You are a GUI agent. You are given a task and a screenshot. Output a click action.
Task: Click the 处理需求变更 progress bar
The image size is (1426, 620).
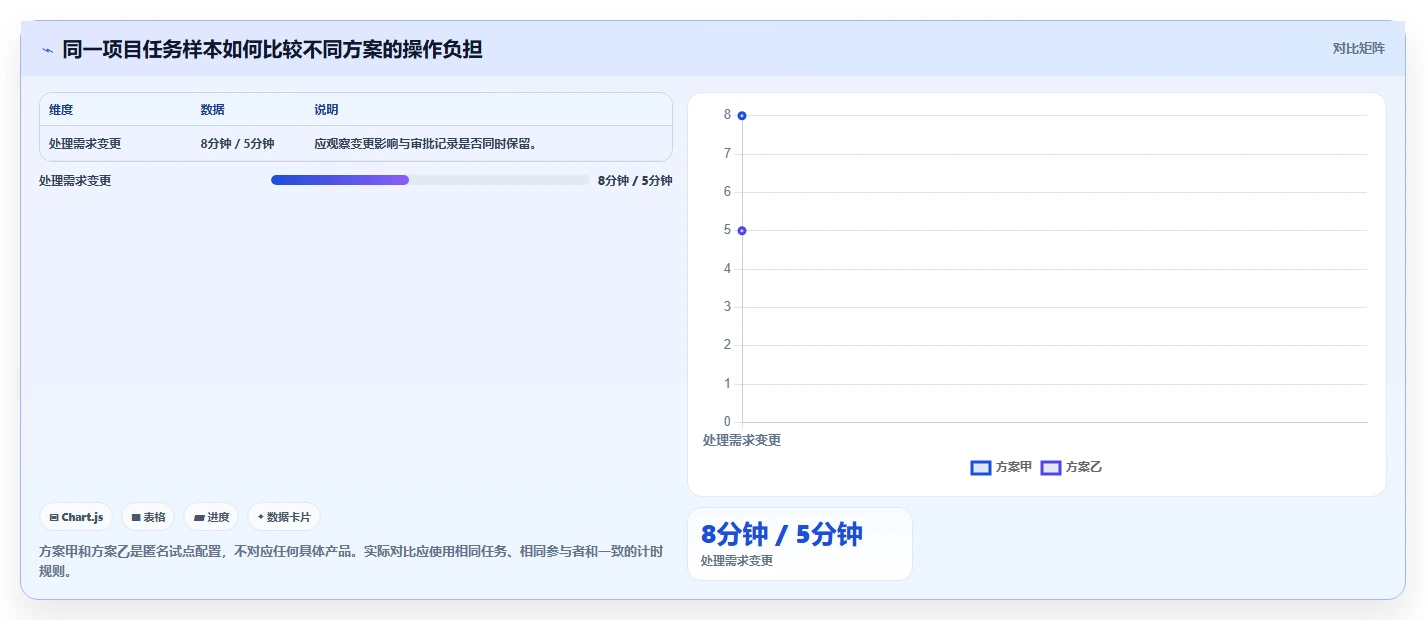430,180
